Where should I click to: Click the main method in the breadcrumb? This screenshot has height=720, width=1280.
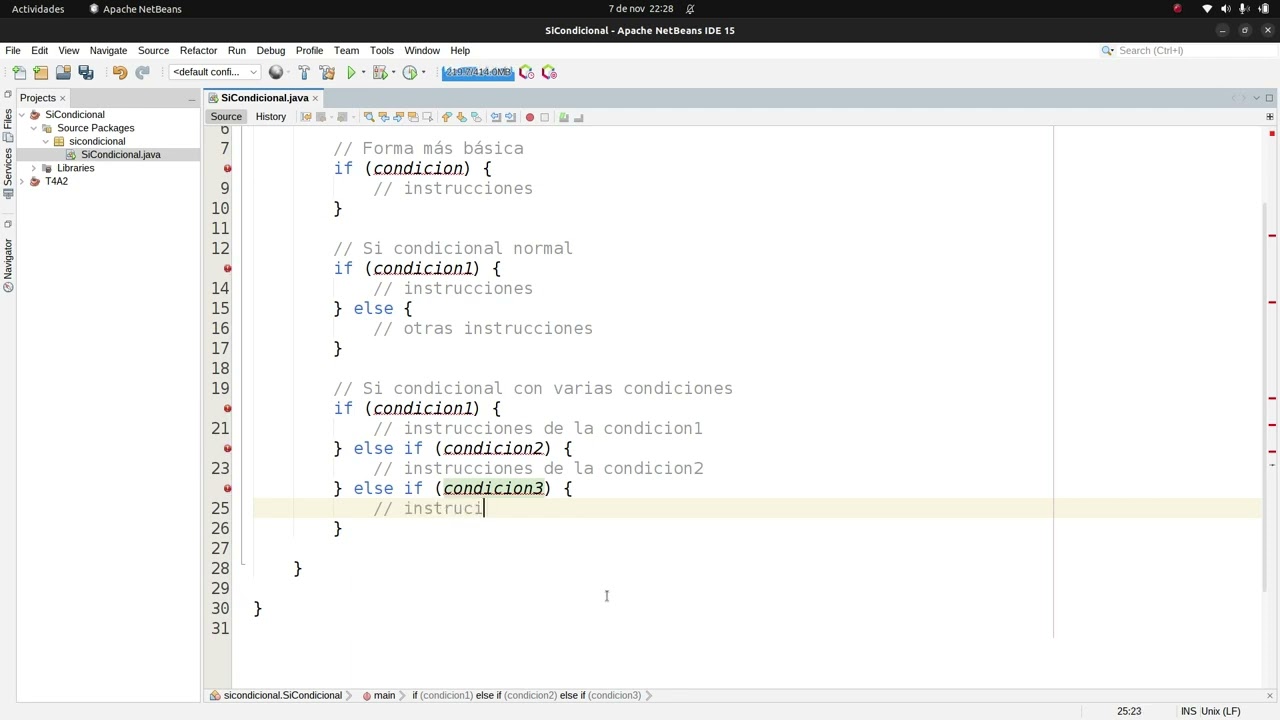(384, 695)
